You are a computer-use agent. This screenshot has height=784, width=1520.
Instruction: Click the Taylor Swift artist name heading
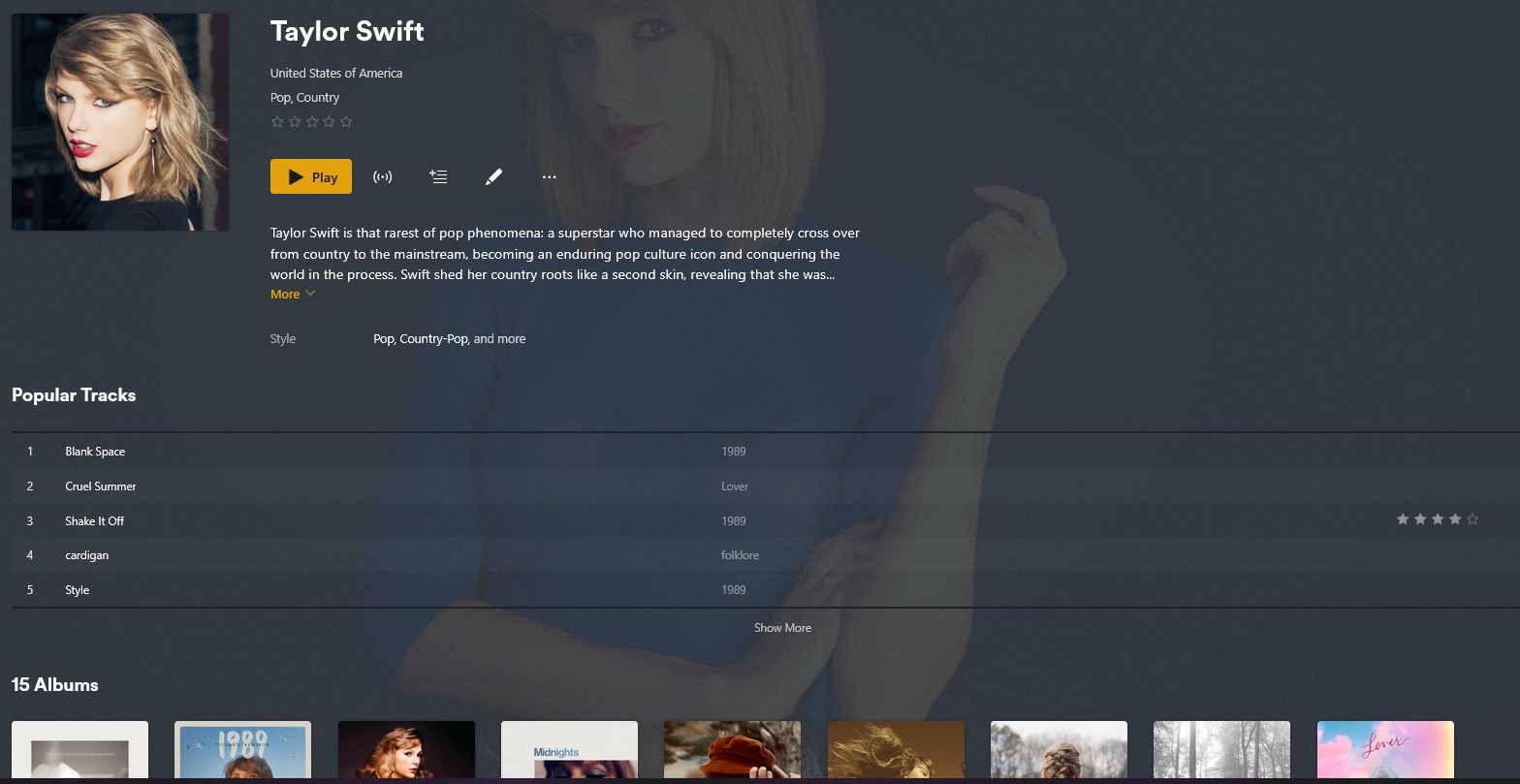[347, 31]
